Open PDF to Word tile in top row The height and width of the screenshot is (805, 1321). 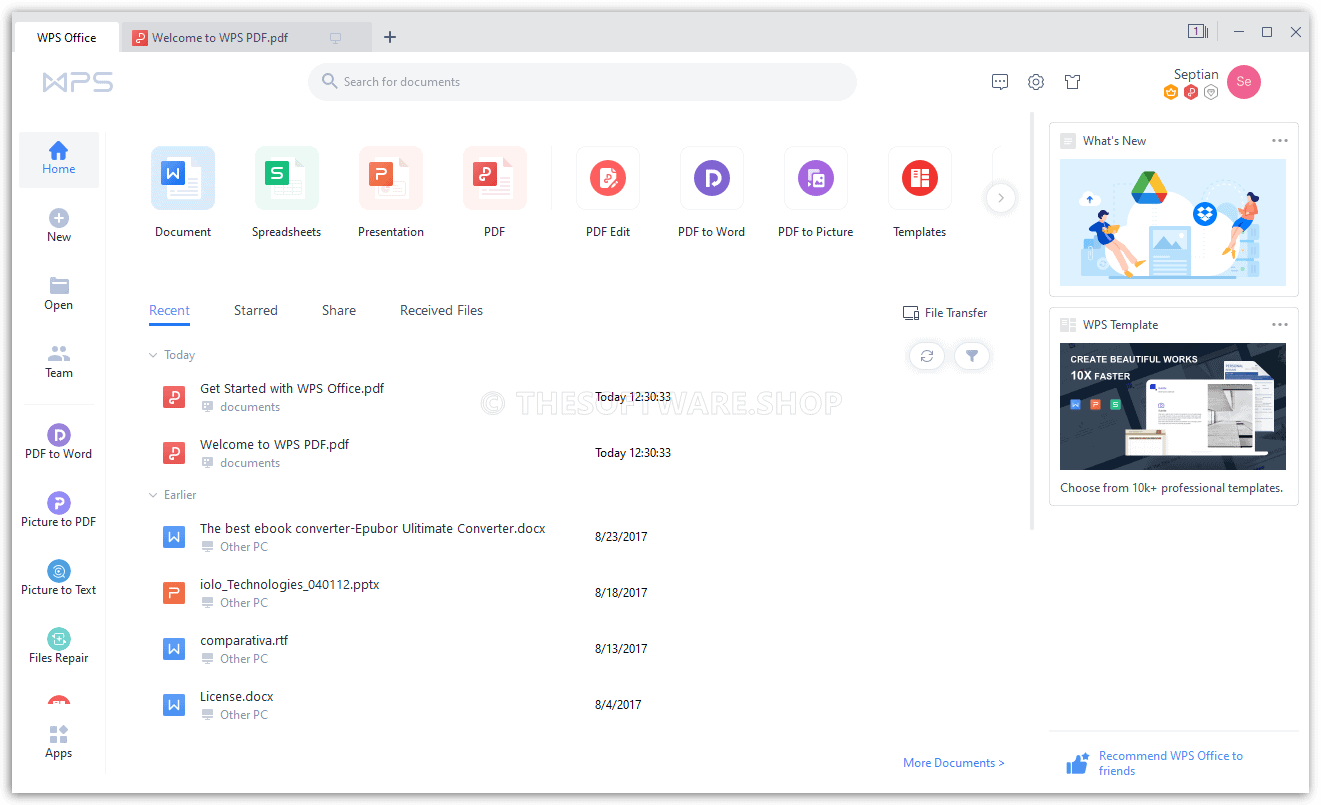[712, 192]
